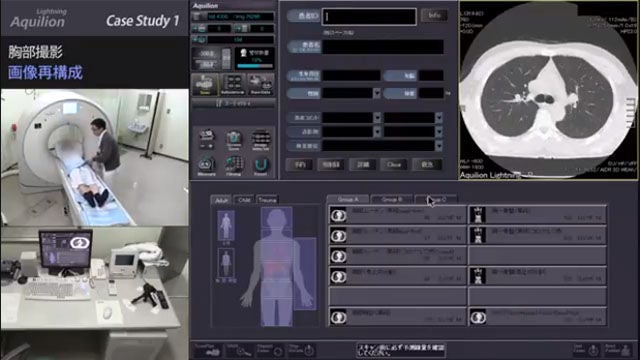
Task: Click the person icon at bottom-right corner
Action: [x=620, y=350]
